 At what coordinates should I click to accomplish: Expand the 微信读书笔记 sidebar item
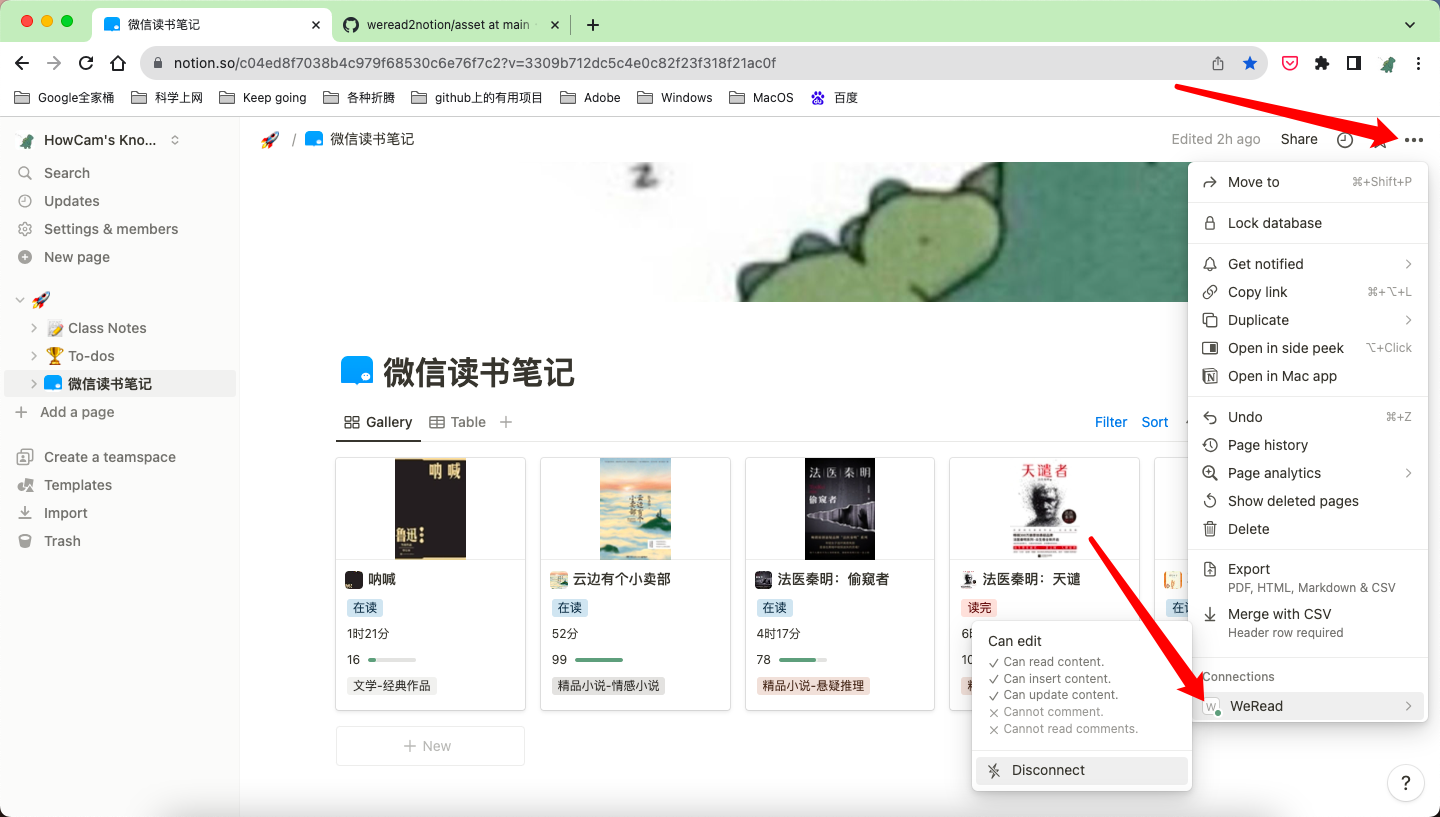coord(34,384)
